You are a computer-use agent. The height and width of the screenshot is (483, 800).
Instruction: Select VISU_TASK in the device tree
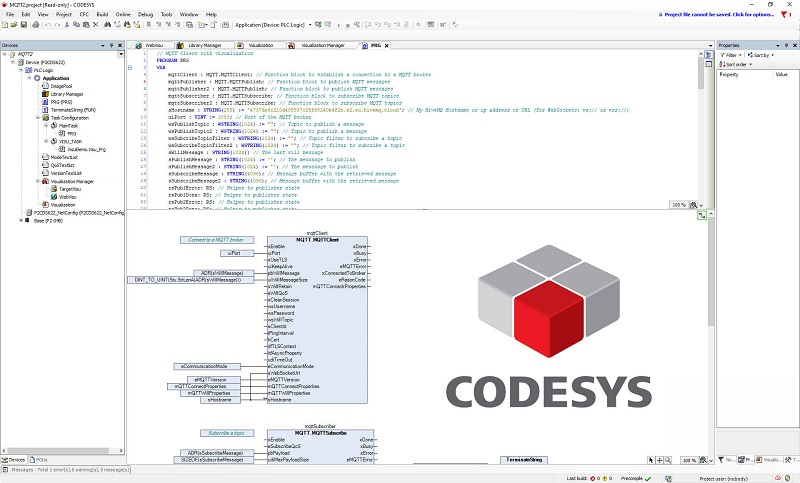[x=70, y=141]
